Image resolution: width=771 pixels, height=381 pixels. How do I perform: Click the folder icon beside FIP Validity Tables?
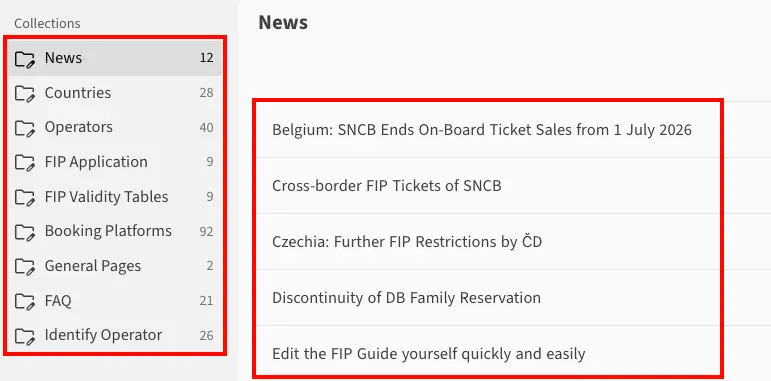(x=25, y=197)
